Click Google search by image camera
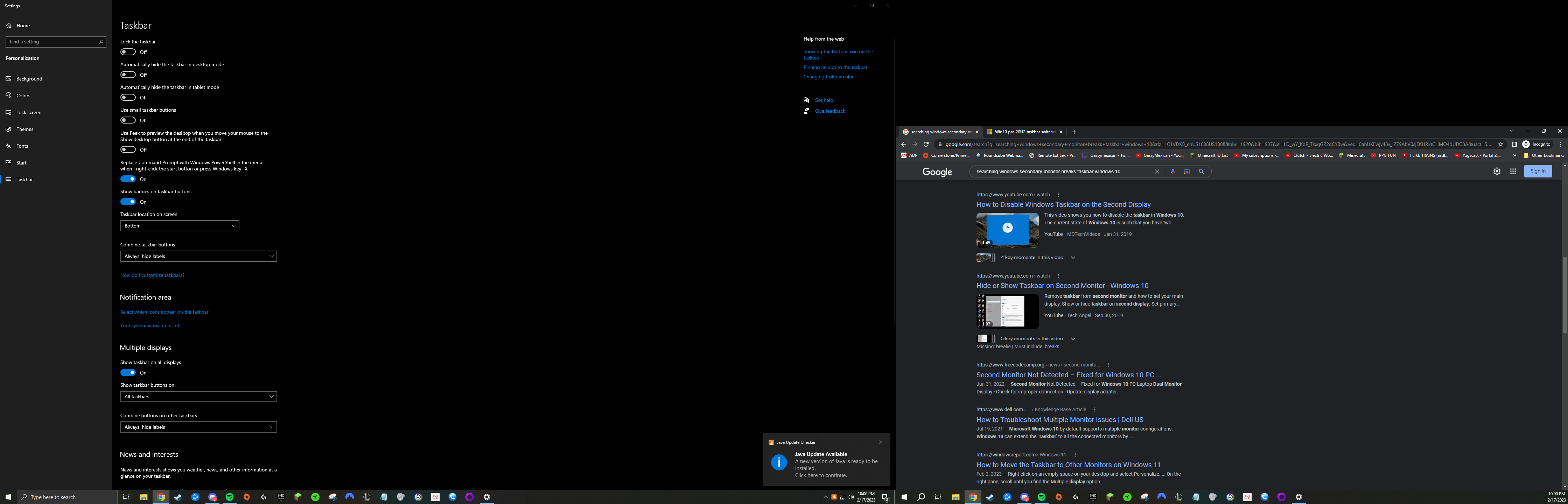 click(x=1186, y=171)
